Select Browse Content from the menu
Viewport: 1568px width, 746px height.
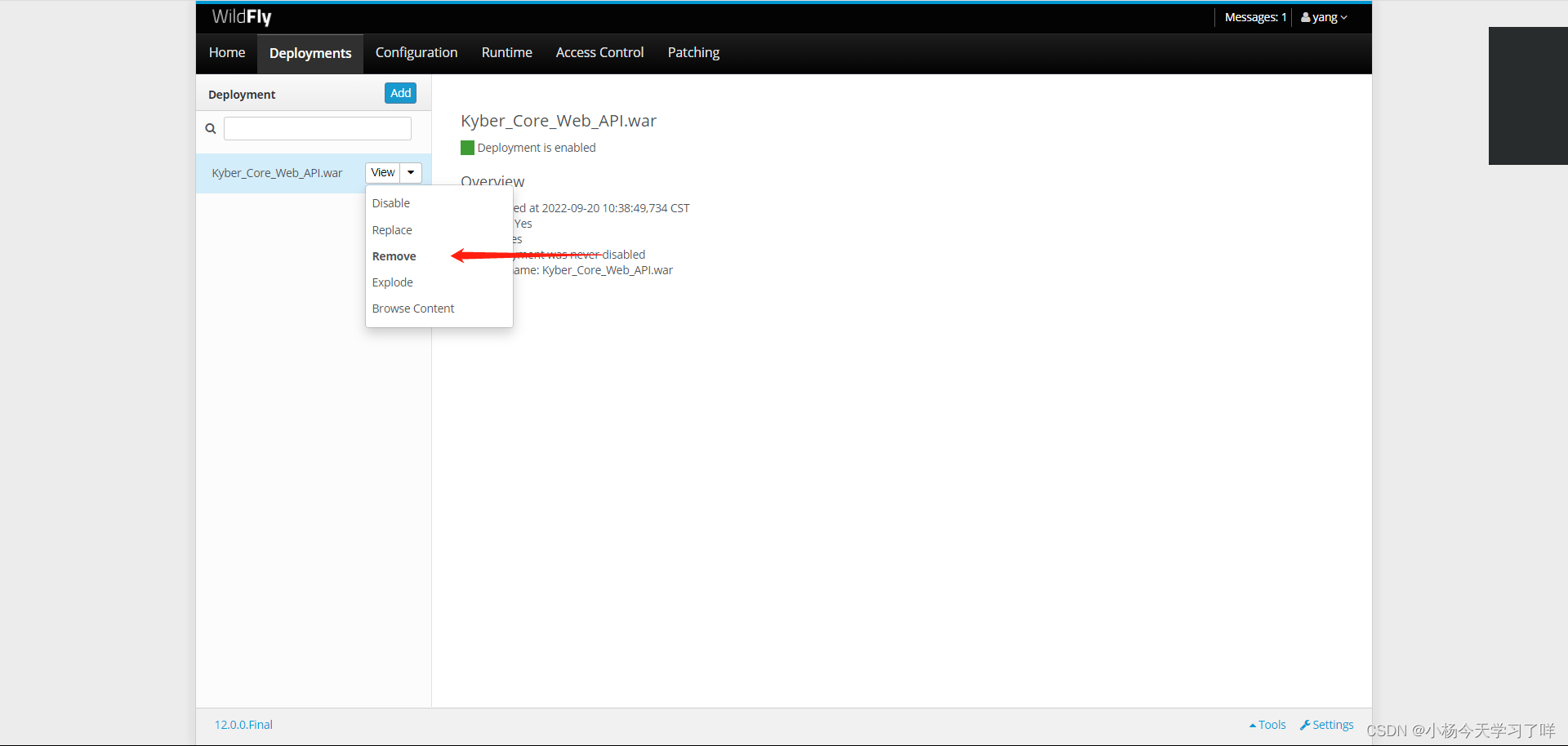412,308
